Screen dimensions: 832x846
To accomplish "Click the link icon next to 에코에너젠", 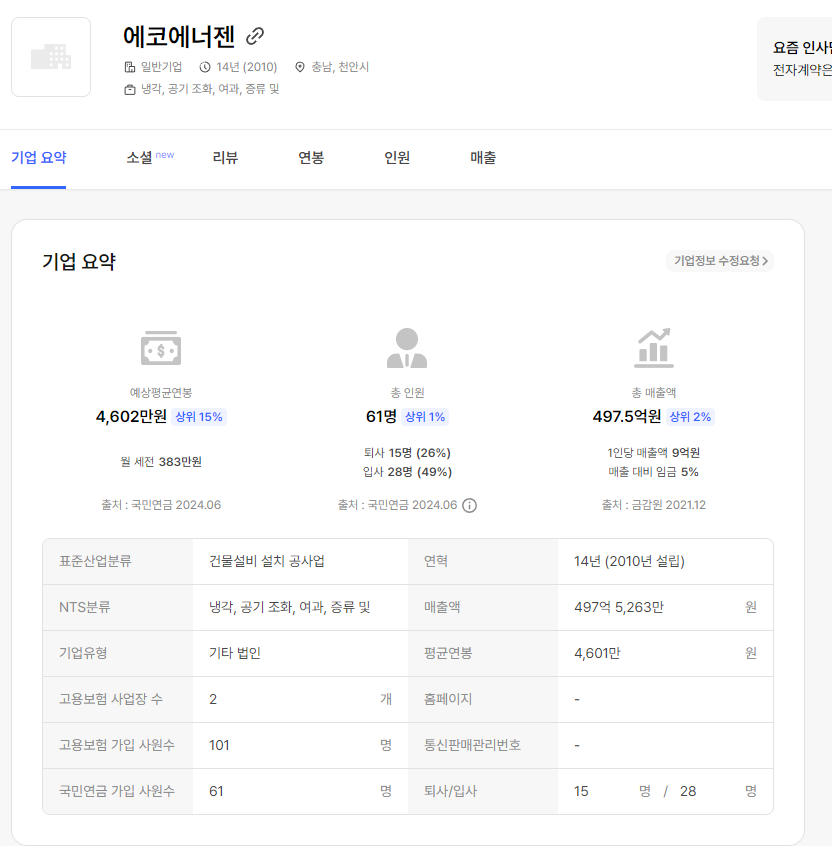I will pos(255,36).
